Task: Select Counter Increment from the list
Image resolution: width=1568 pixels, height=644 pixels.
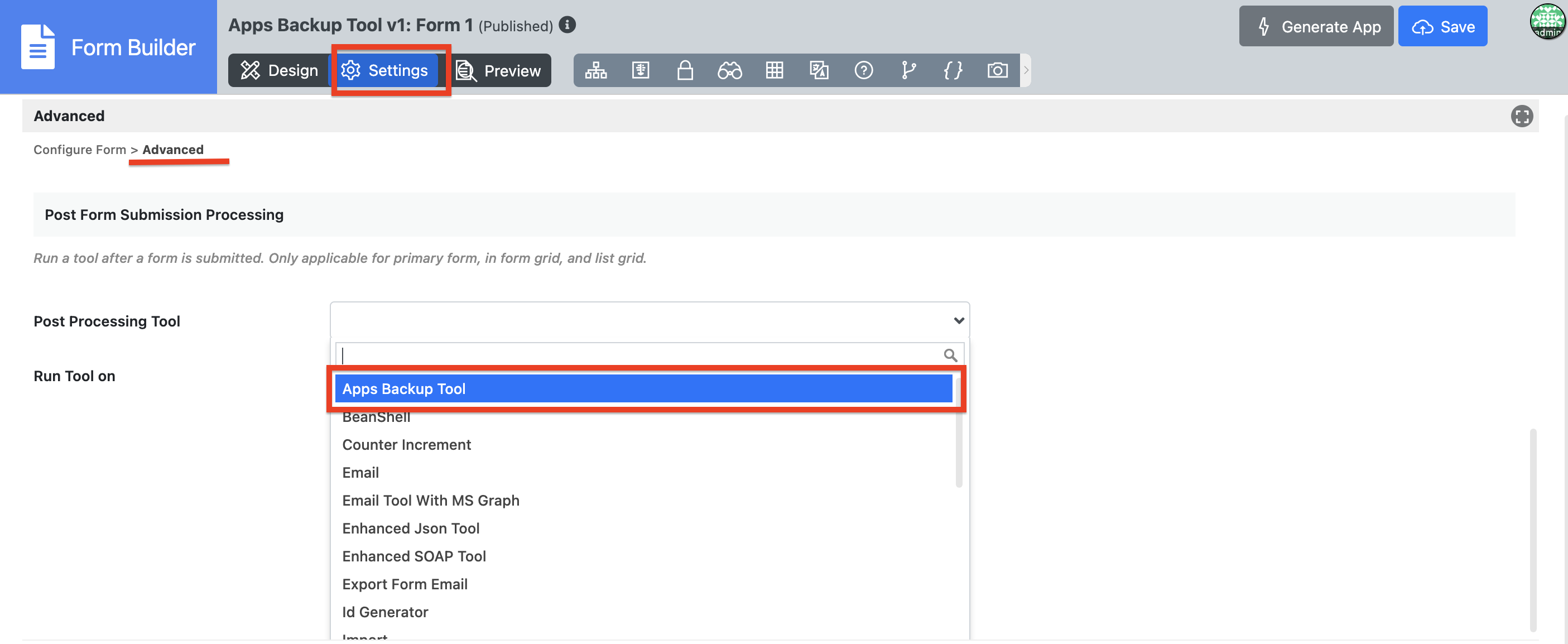Action: (406, 444)
